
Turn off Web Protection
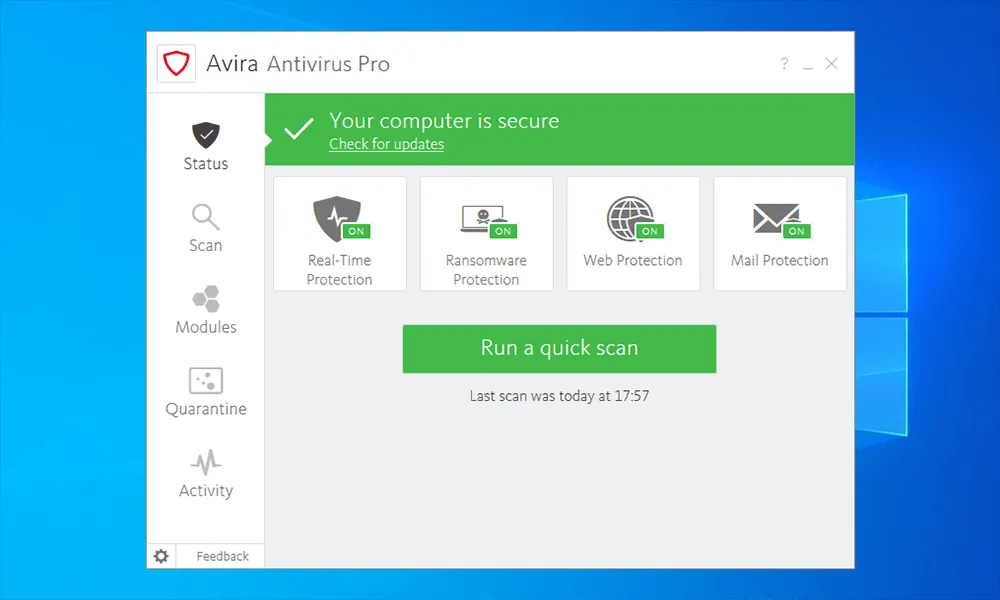coord(648,230)
